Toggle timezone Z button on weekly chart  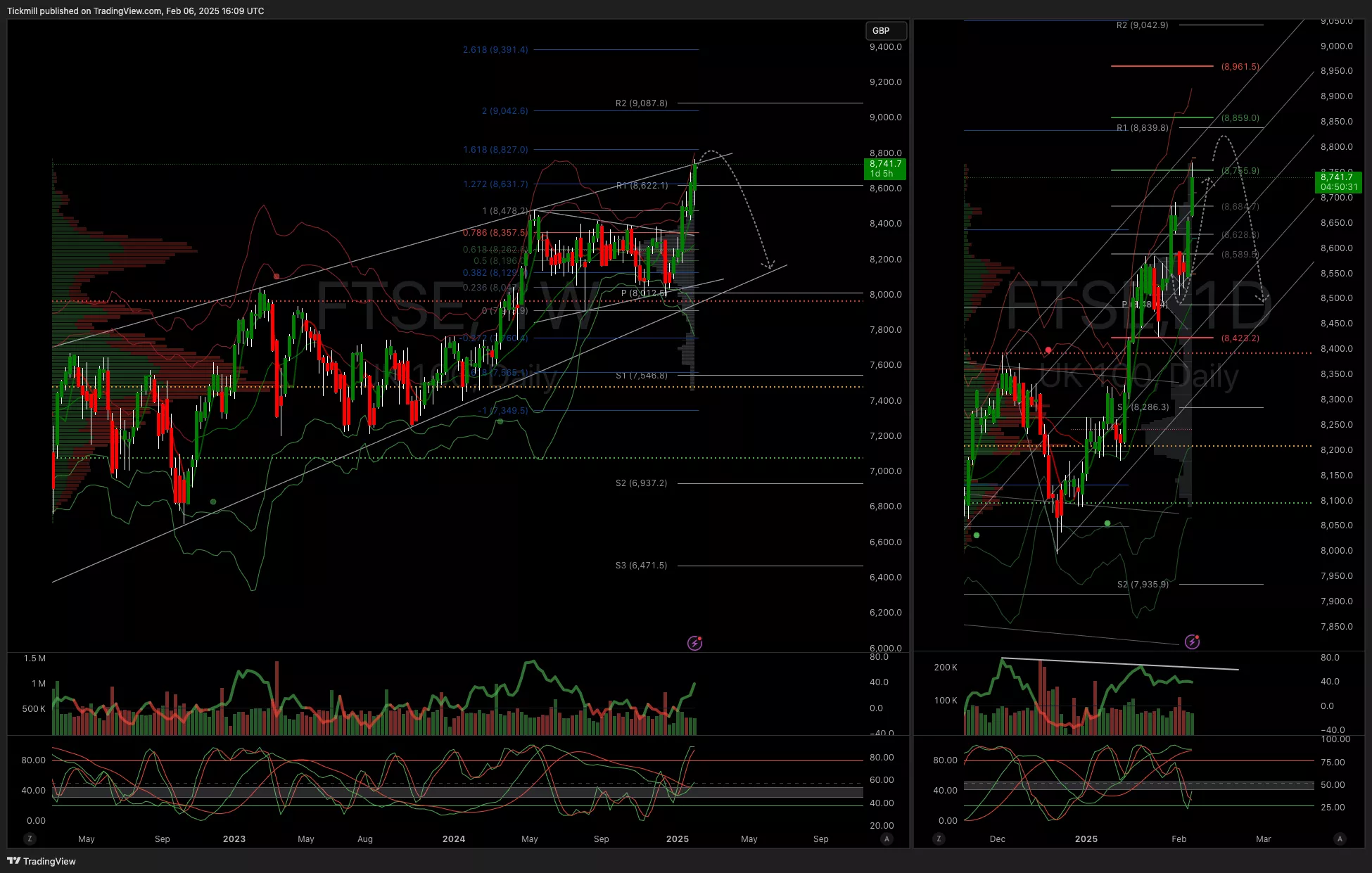[x=30, y=839]
